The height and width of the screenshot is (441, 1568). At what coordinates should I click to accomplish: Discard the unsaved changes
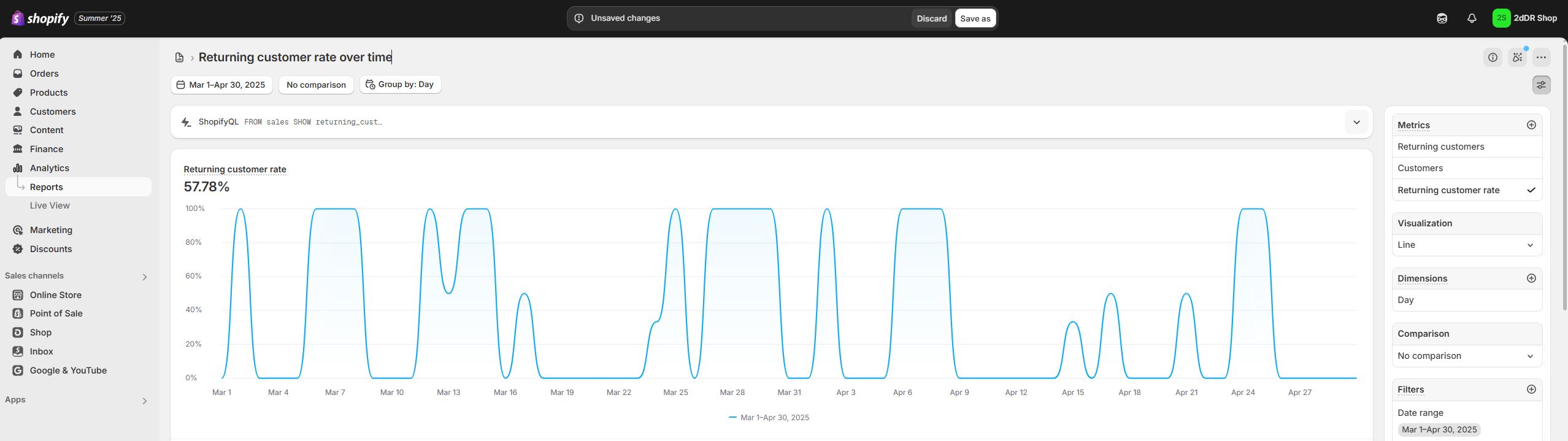(931, 18)
